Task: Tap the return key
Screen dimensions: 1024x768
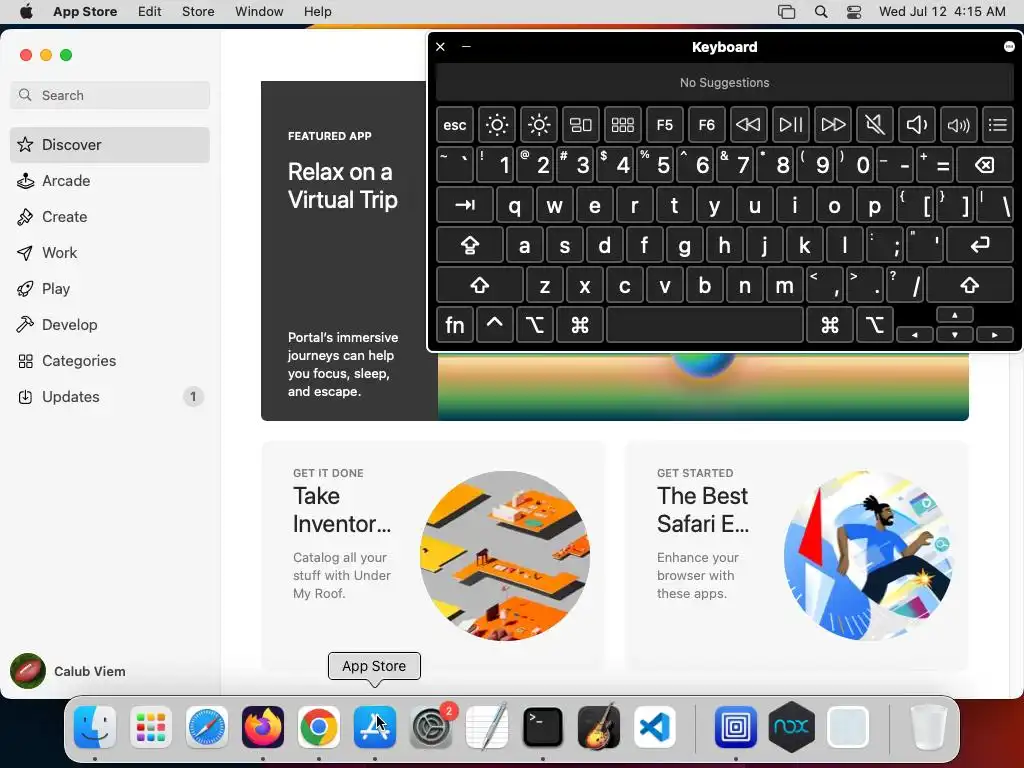Action: tap(980, 245)
